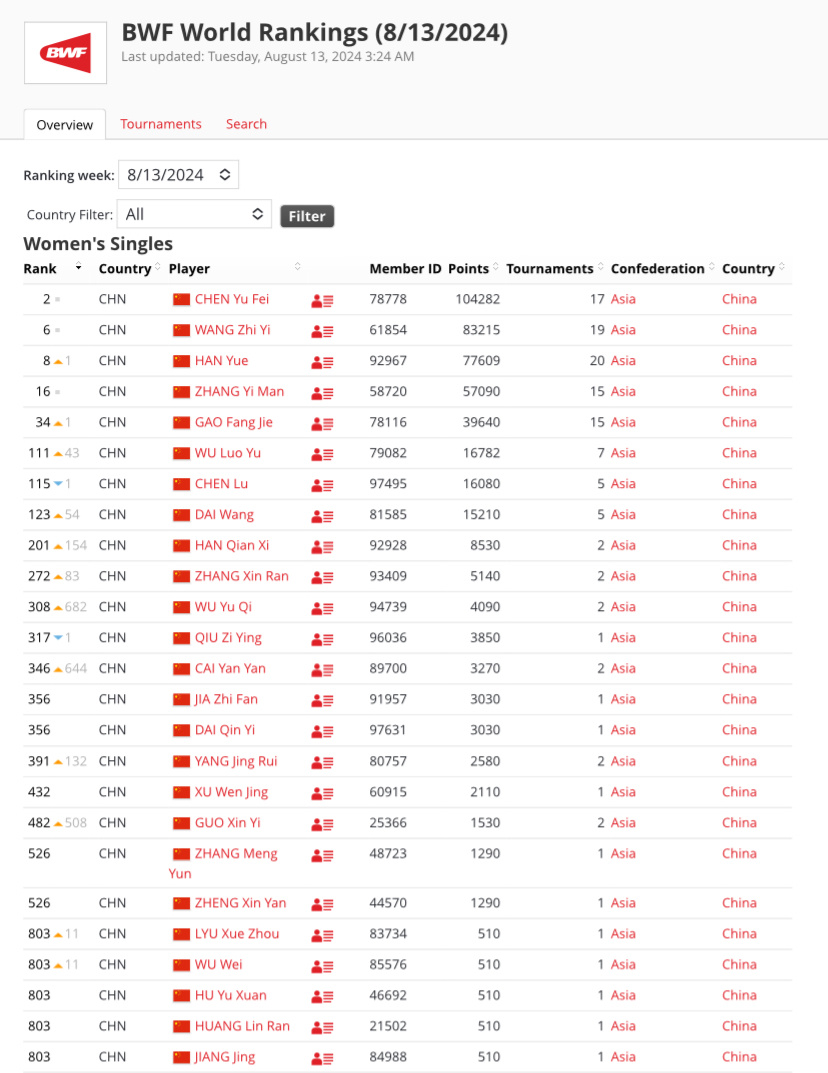Open HU Yu Xuan's player profile icon
This screenshot has width=828, height=1073.
(322, 997)
